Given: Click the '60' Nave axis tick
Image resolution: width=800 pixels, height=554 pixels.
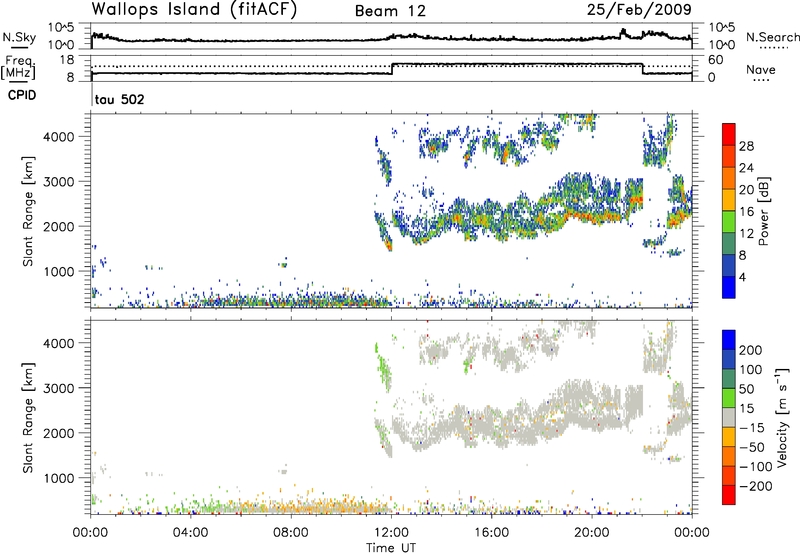Looking at the screenshot, I should click(716, 60).
